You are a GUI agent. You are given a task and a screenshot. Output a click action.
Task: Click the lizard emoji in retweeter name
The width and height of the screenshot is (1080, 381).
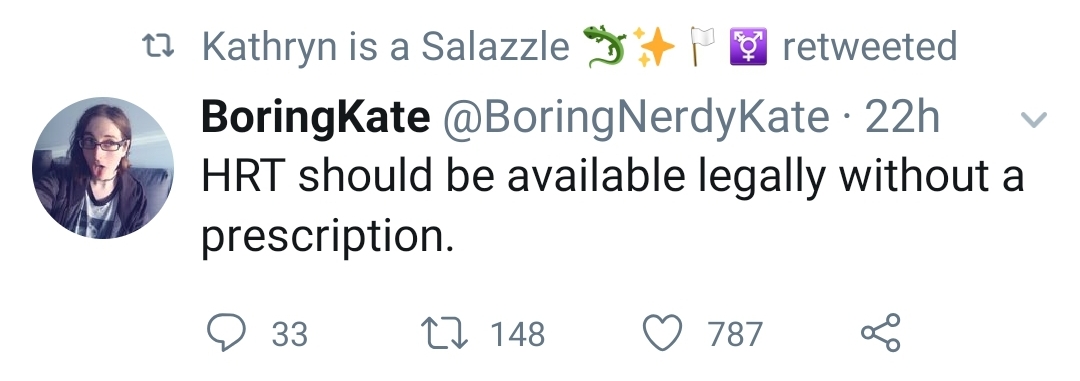click(605, 46)
